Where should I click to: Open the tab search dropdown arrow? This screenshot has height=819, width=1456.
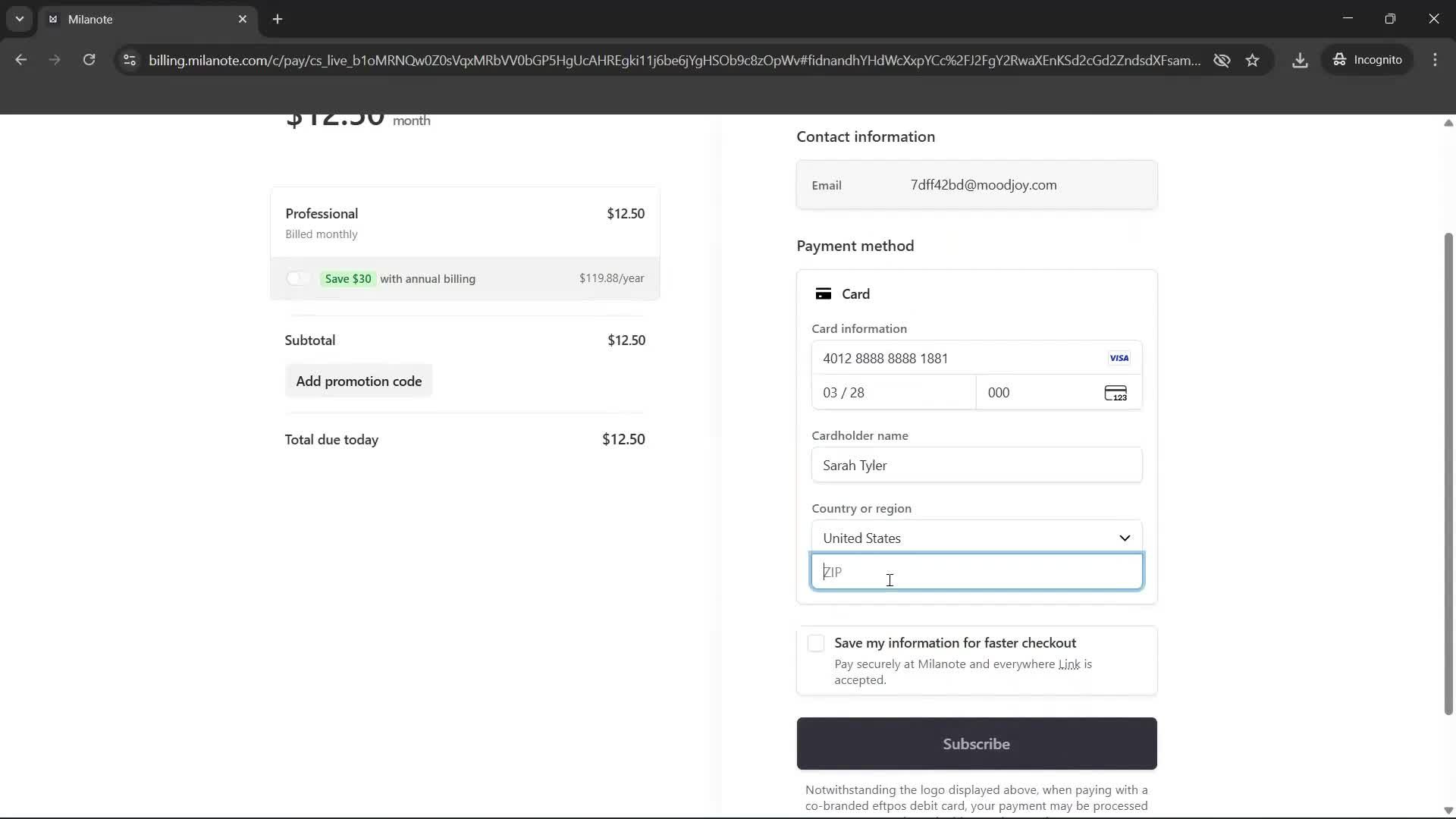19,19
